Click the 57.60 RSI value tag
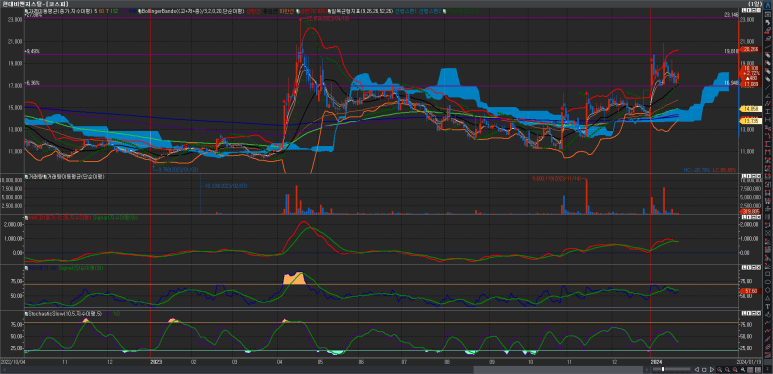 tap(751, 291)
